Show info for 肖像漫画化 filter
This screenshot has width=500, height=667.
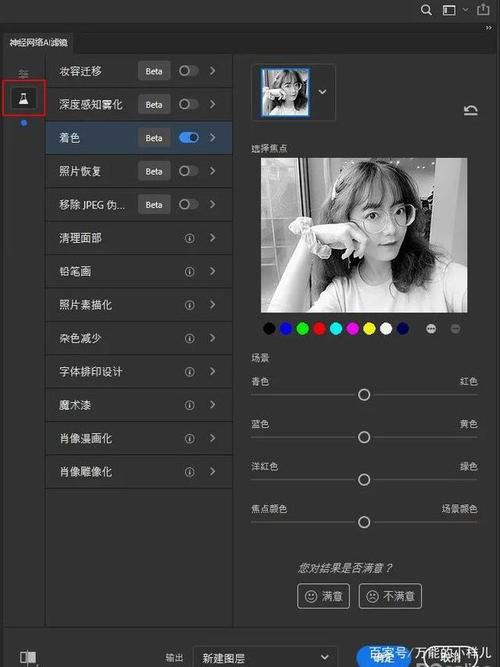[189, 439]
